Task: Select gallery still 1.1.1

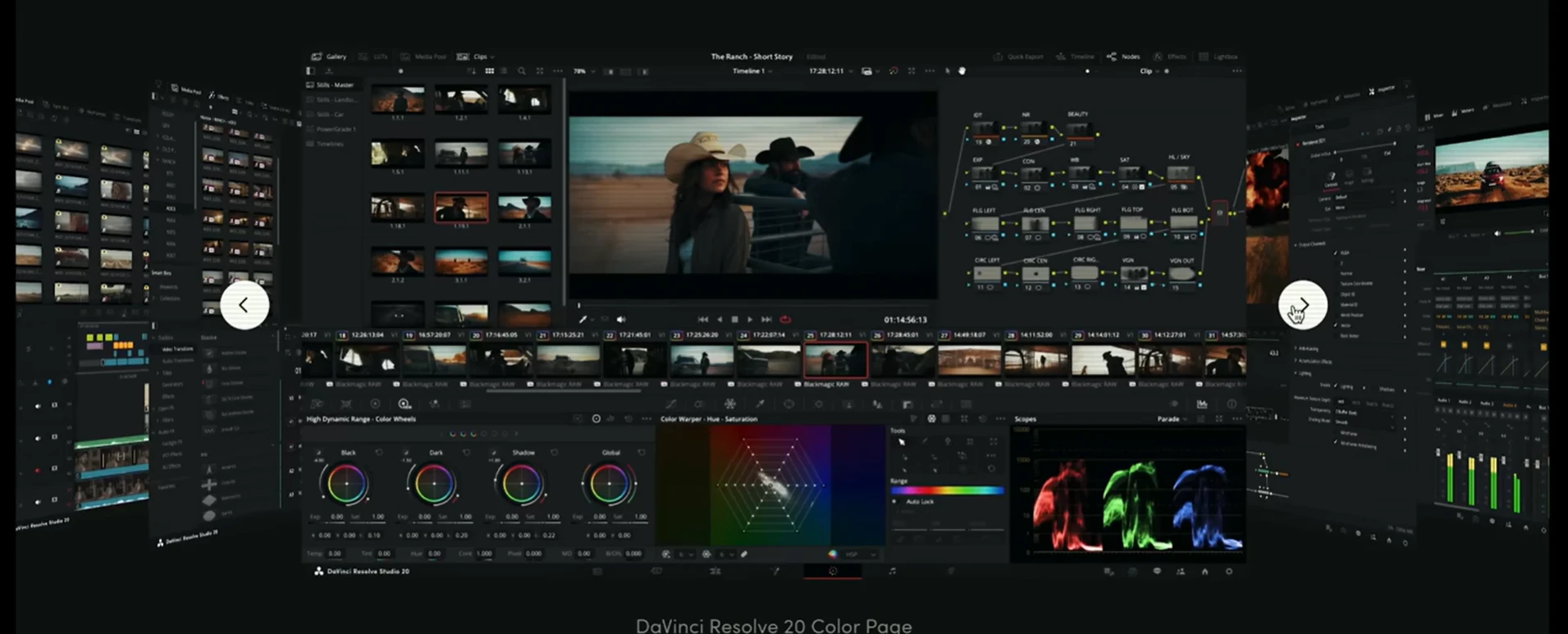Action: pos(398,98)
